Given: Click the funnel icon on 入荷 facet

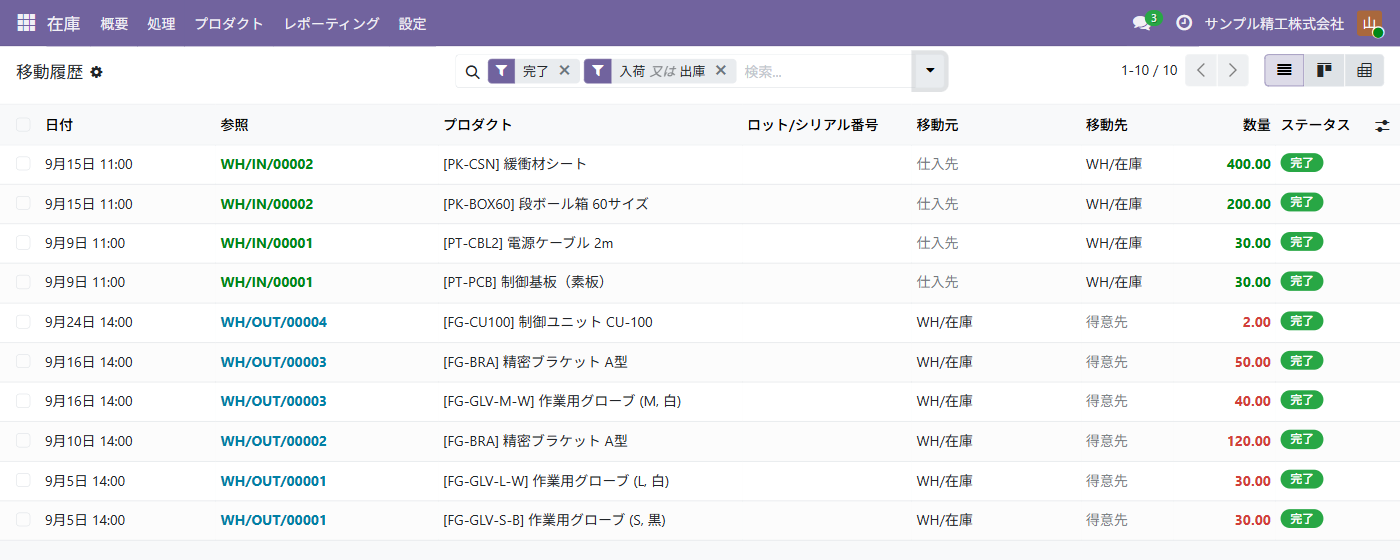Looking at the screenshot, I should [x=598, y=71].
